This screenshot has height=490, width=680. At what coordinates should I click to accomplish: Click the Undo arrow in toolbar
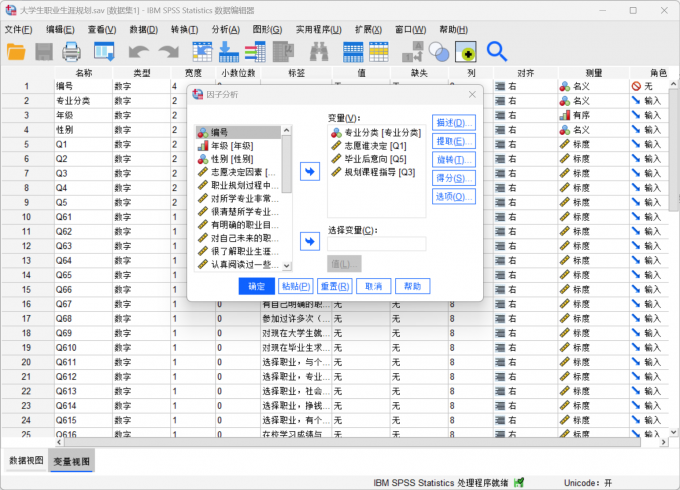(x=137, y=51)
